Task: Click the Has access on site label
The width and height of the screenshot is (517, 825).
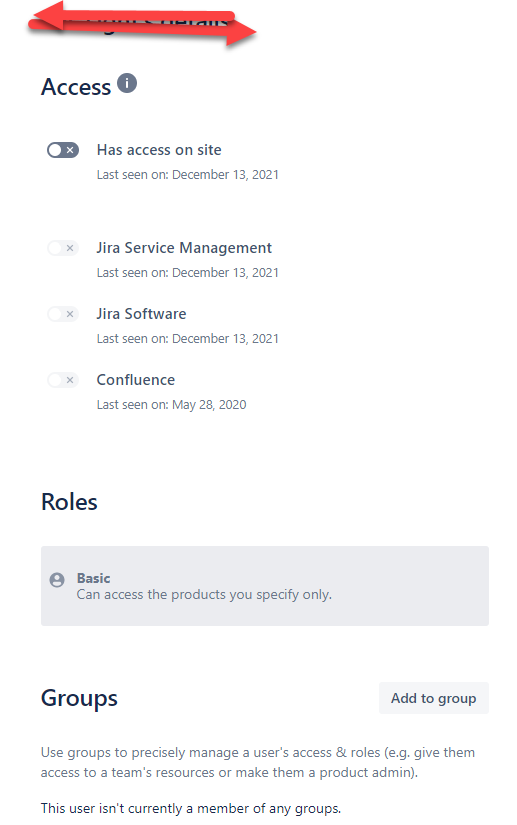Action: pos(159,150)
